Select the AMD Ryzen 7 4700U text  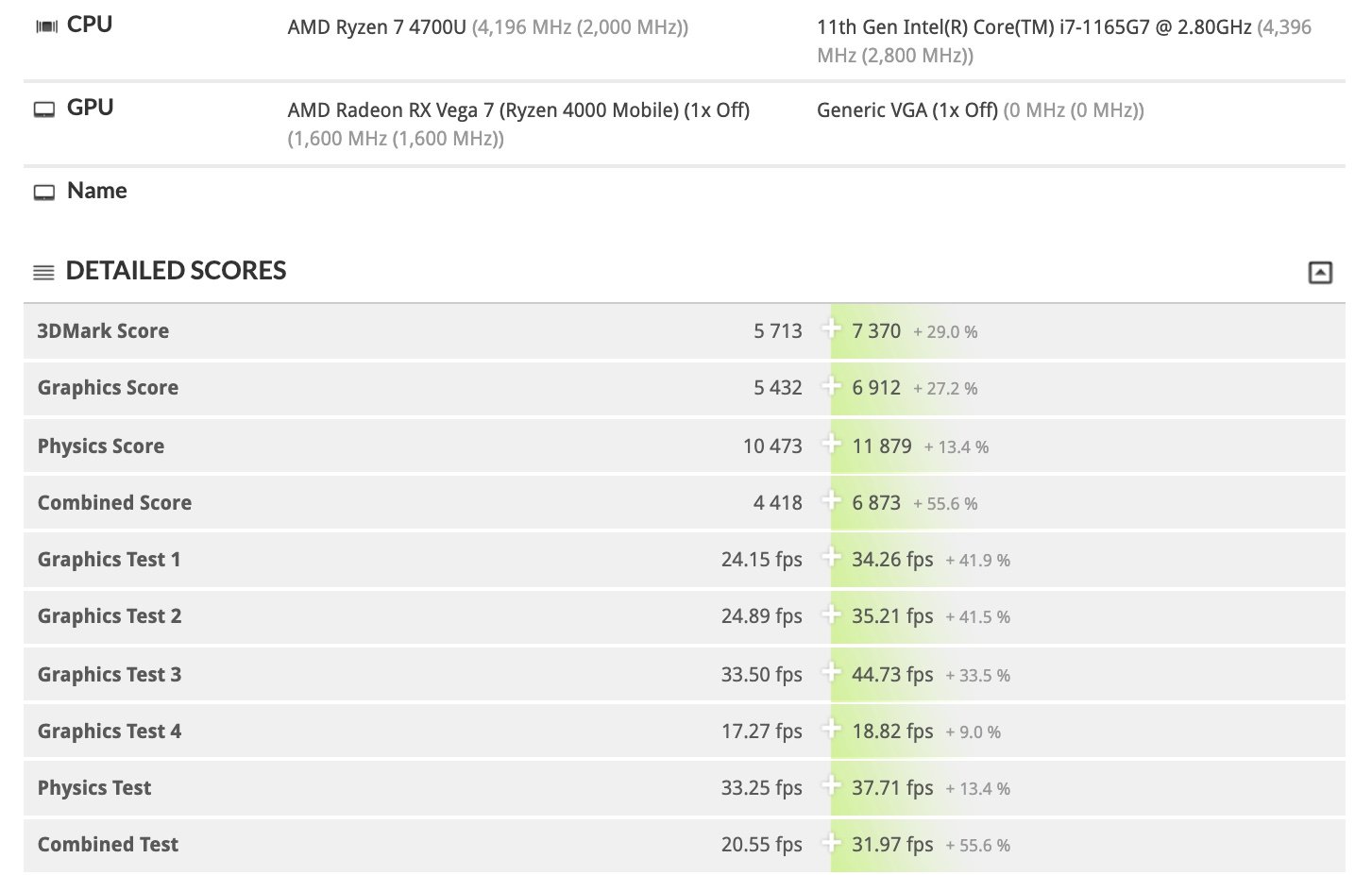tap(377, 27)
